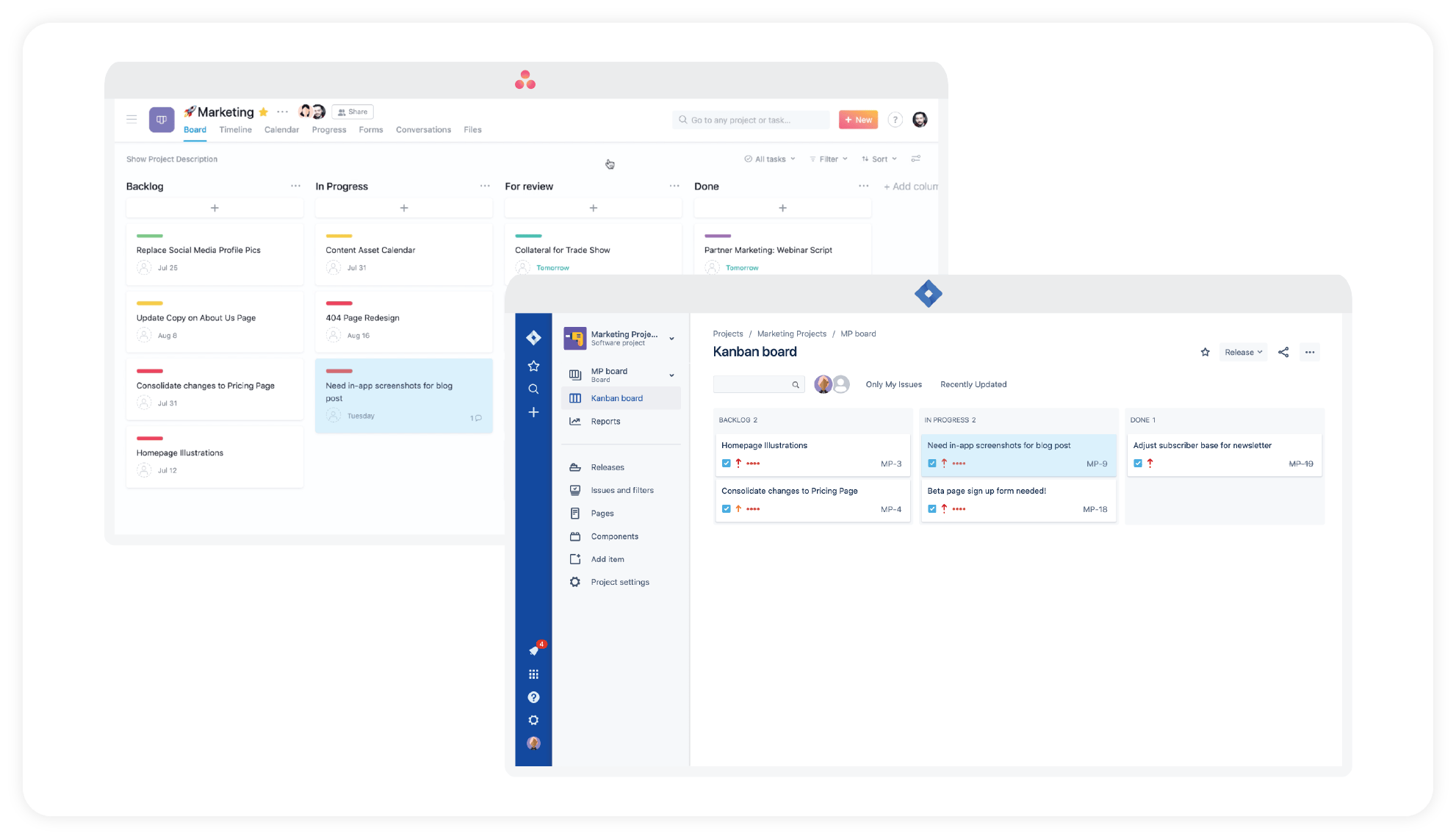Toggle the favorite star next to Marketing

(263, 112)
